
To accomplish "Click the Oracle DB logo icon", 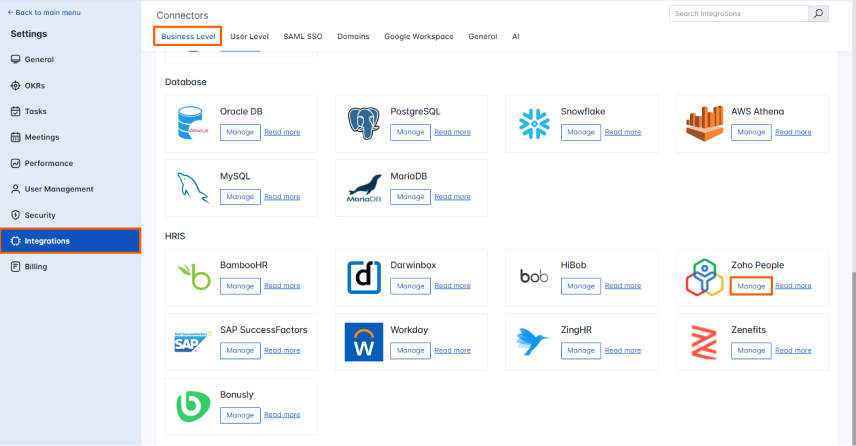I will click(x=192, y=123).
